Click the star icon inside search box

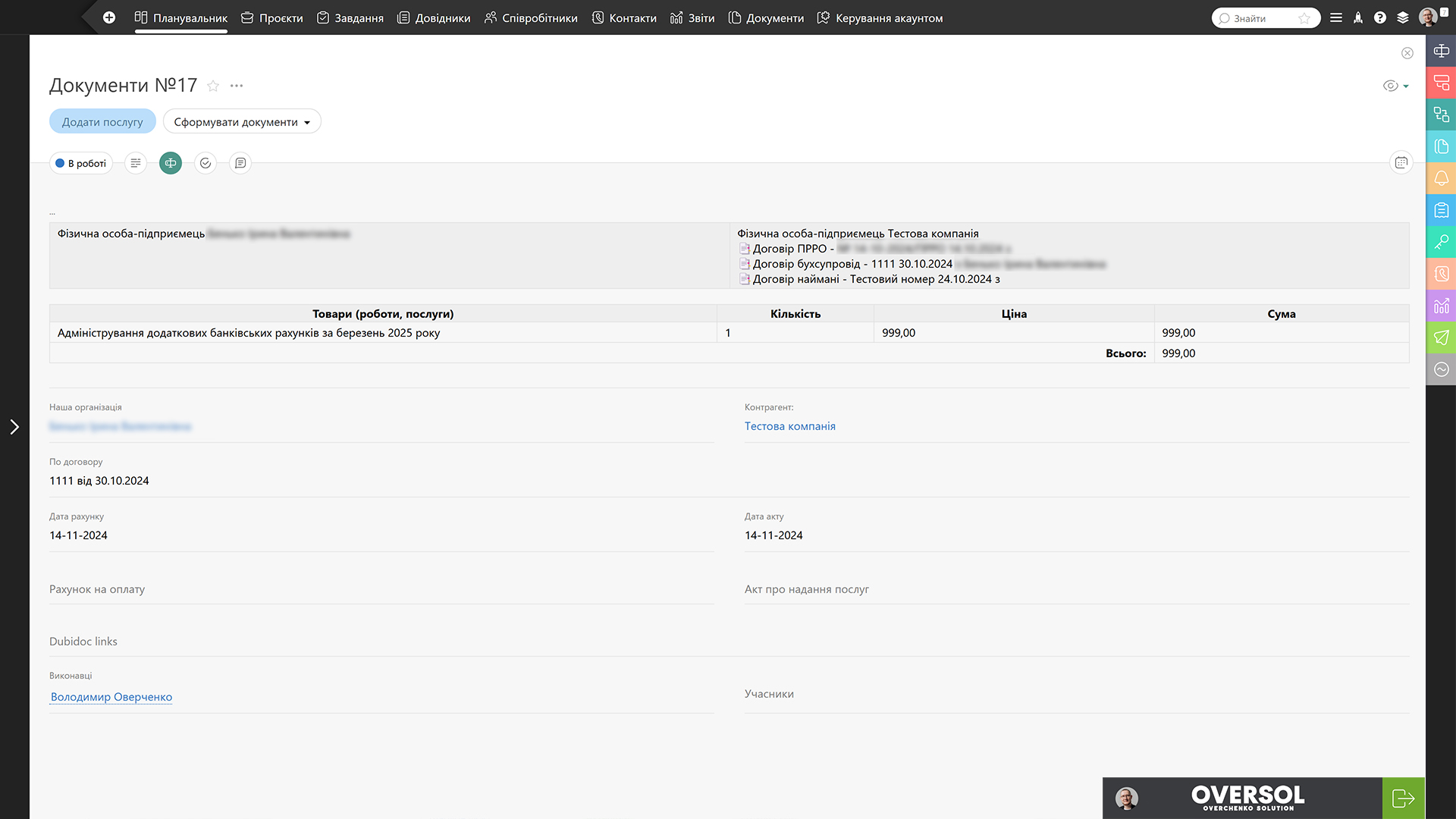[1304, 18]
